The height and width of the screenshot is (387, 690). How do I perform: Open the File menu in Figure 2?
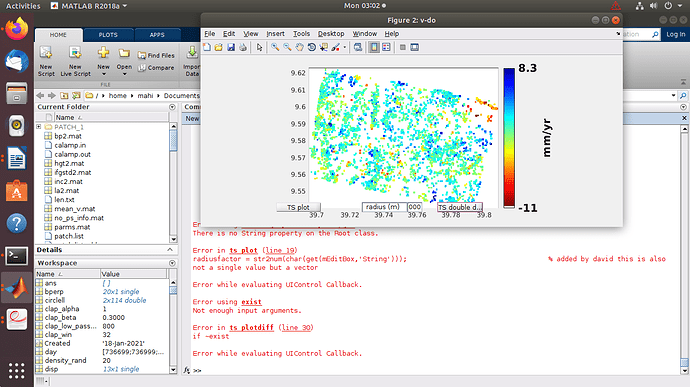[x=210, y=33]
